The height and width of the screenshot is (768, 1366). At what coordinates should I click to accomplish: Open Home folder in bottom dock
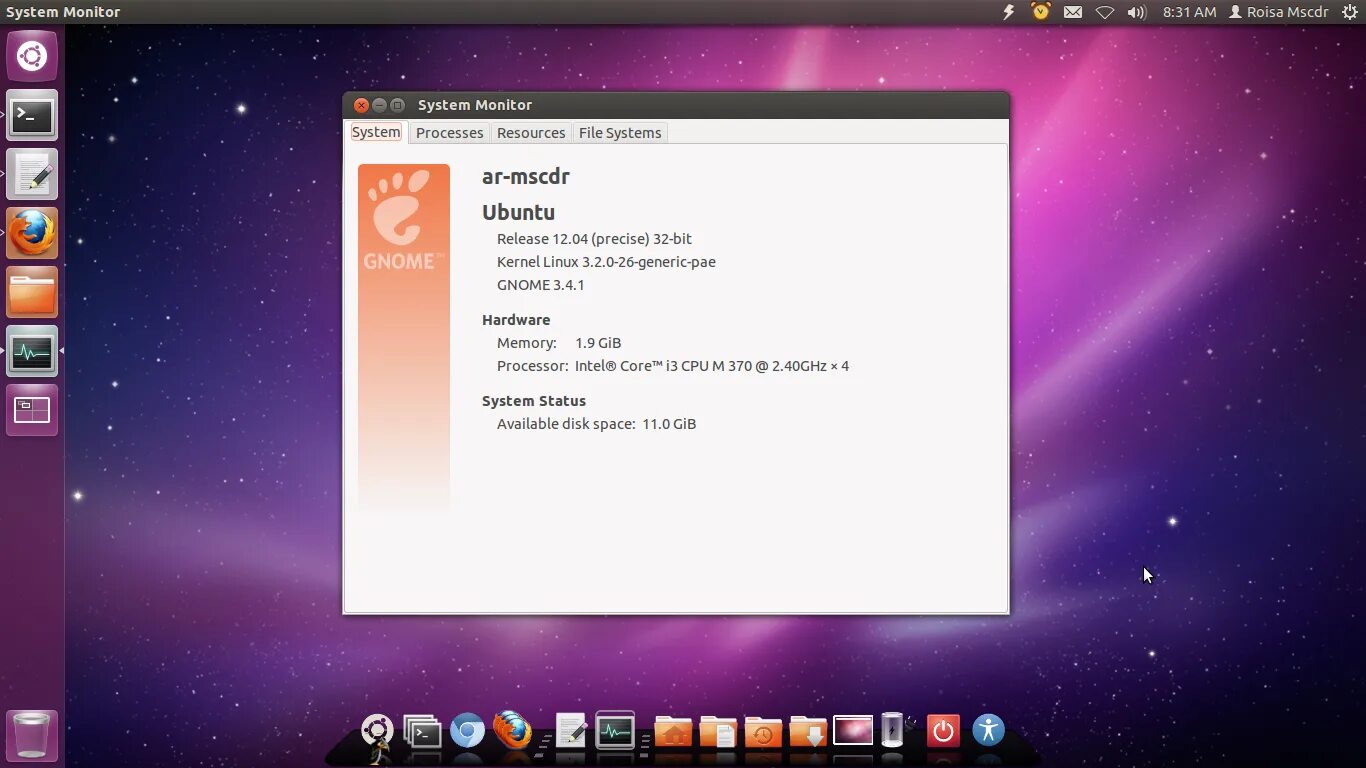[673, 732]
